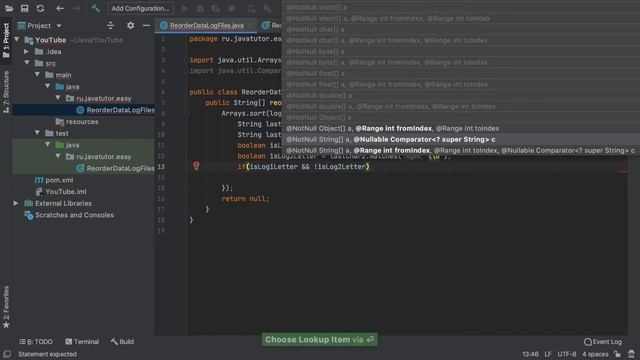This screenshot has width=640, height=360.
Task: Change file encoding UTF-8
Action: (567, 354)
